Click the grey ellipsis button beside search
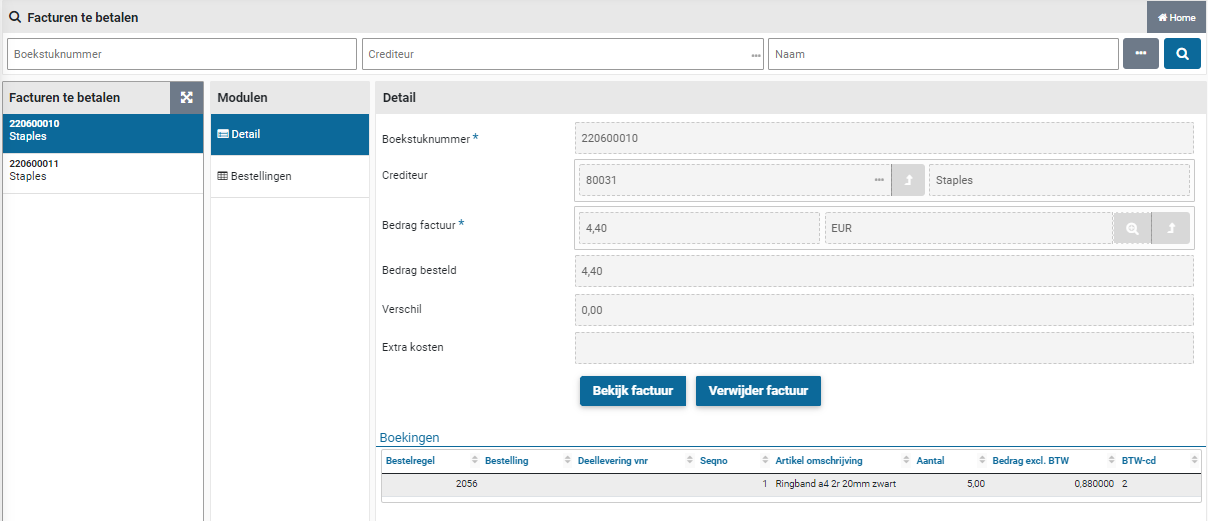Image resolution: width=1208 pixels, height=521 pixels. 1140,54
